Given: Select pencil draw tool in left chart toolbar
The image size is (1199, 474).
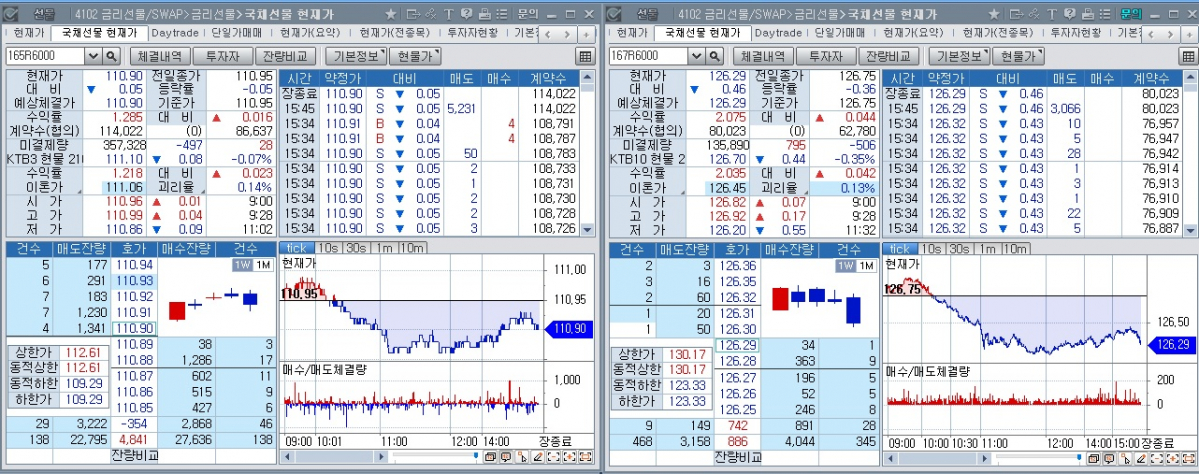Looking at the screenshot, I should coord(538,457).
